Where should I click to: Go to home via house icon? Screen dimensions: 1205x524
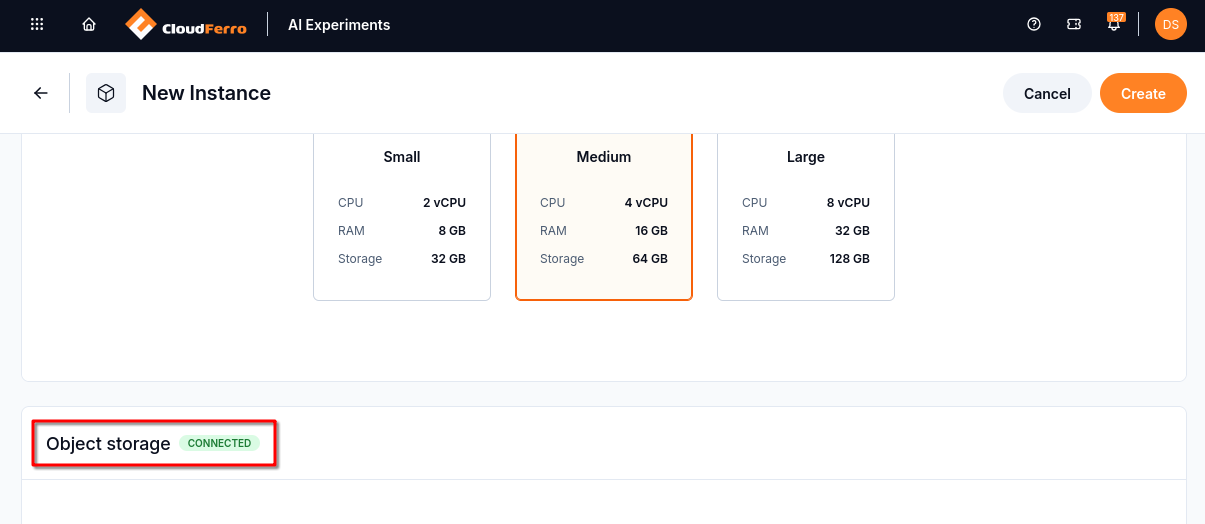click(89, 25)
